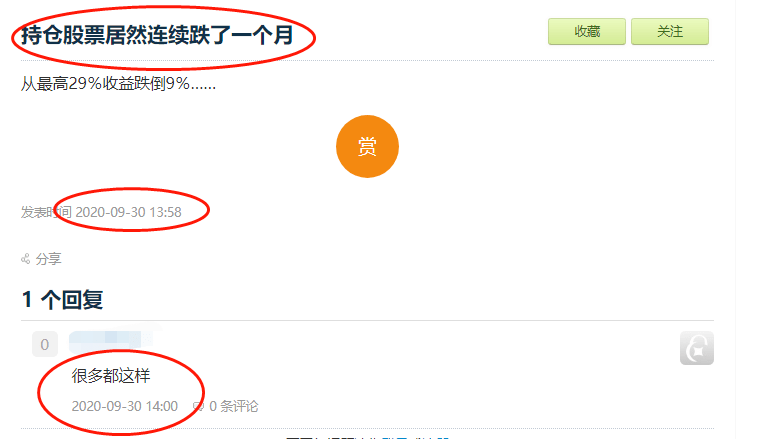Click the comment bubble icon before 0 条评论

(198, 406)
